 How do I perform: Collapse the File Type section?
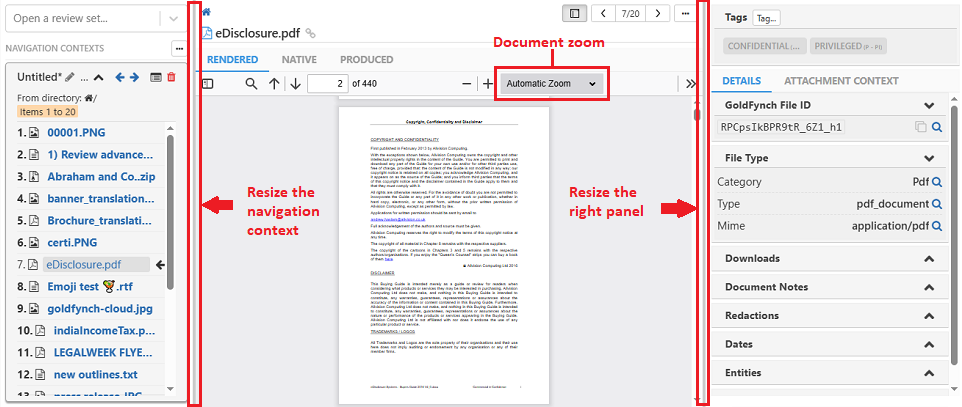[x=929, y=158]
